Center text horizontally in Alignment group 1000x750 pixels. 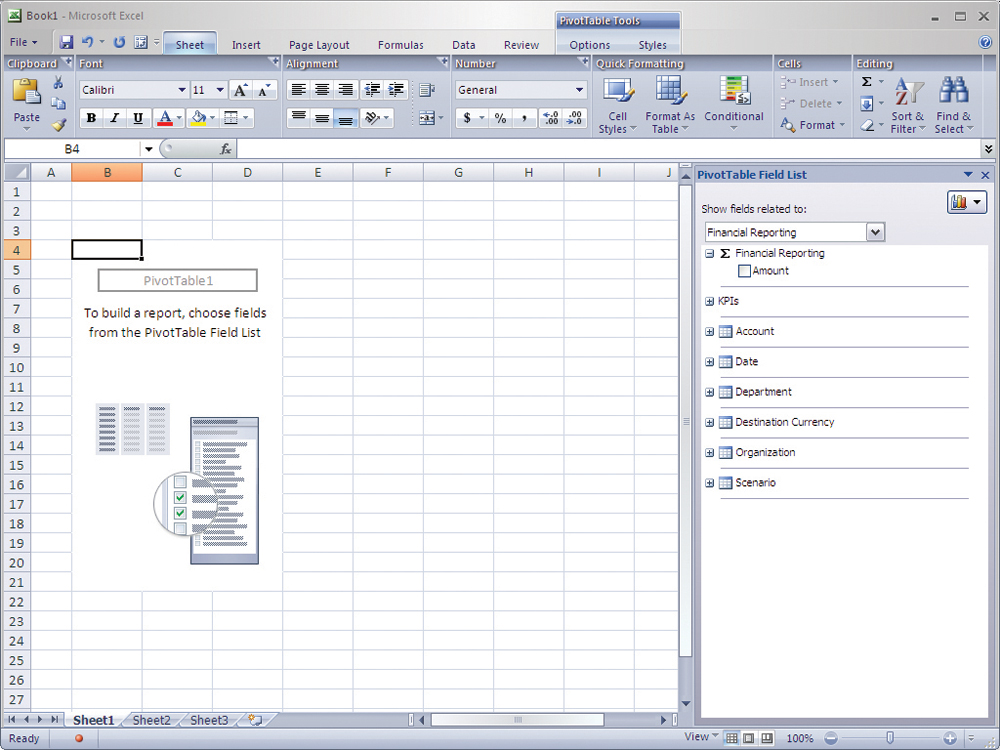coord(322,90)
